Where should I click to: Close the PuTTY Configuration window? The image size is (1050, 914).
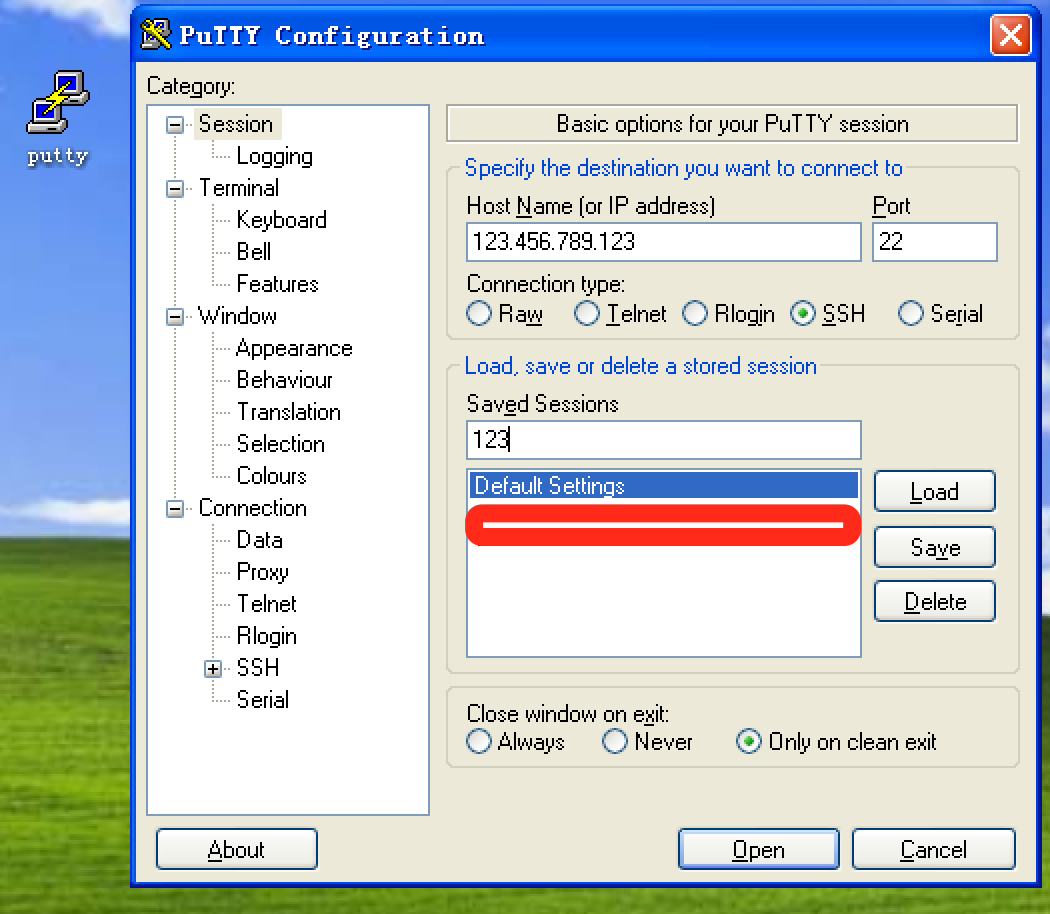click(x=1010, y=35)
